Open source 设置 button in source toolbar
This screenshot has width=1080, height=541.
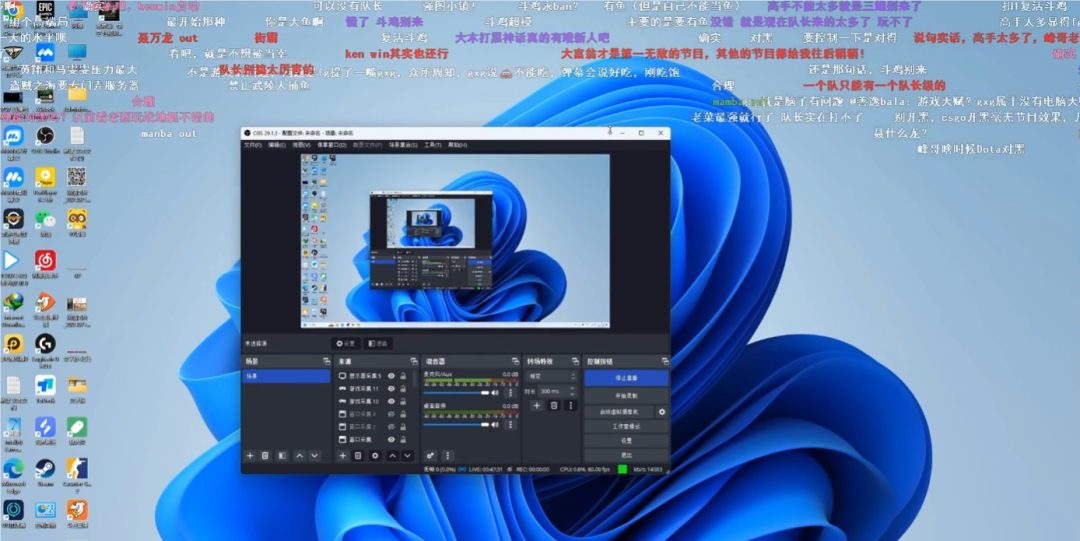[x=345, y=343]
